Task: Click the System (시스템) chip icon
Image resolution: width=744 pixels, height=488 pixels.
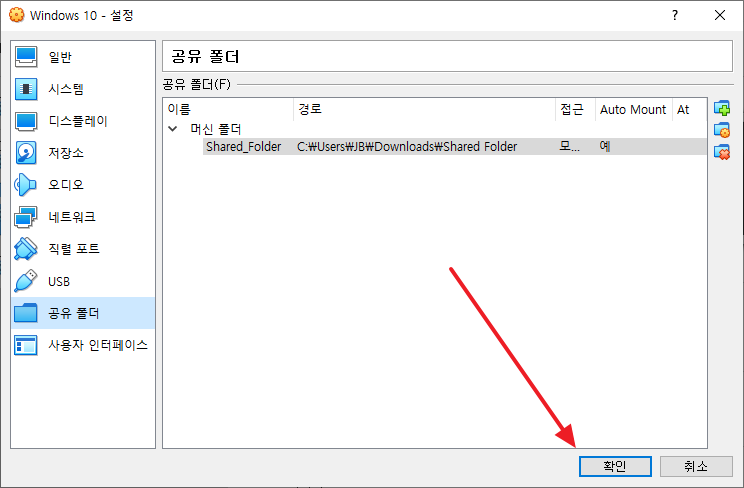Action: tap(26, 89)
